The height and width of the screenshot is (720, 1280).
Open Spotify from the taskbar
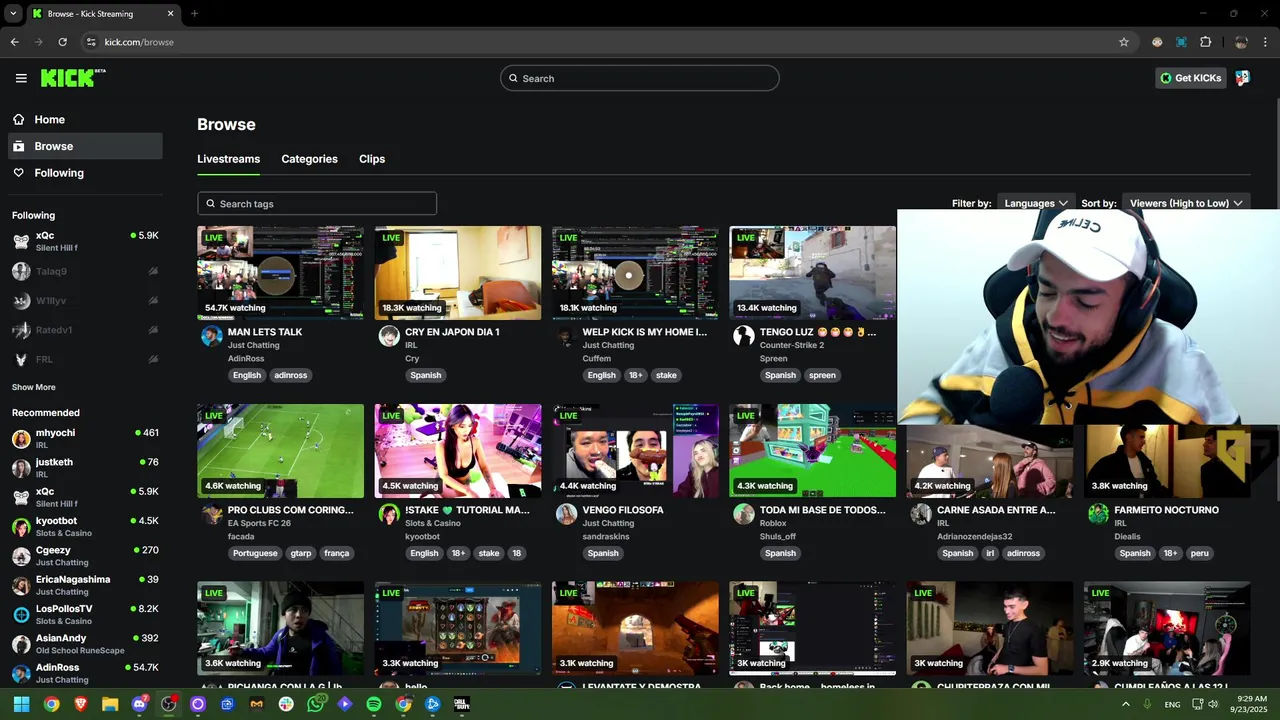(374, 704)
